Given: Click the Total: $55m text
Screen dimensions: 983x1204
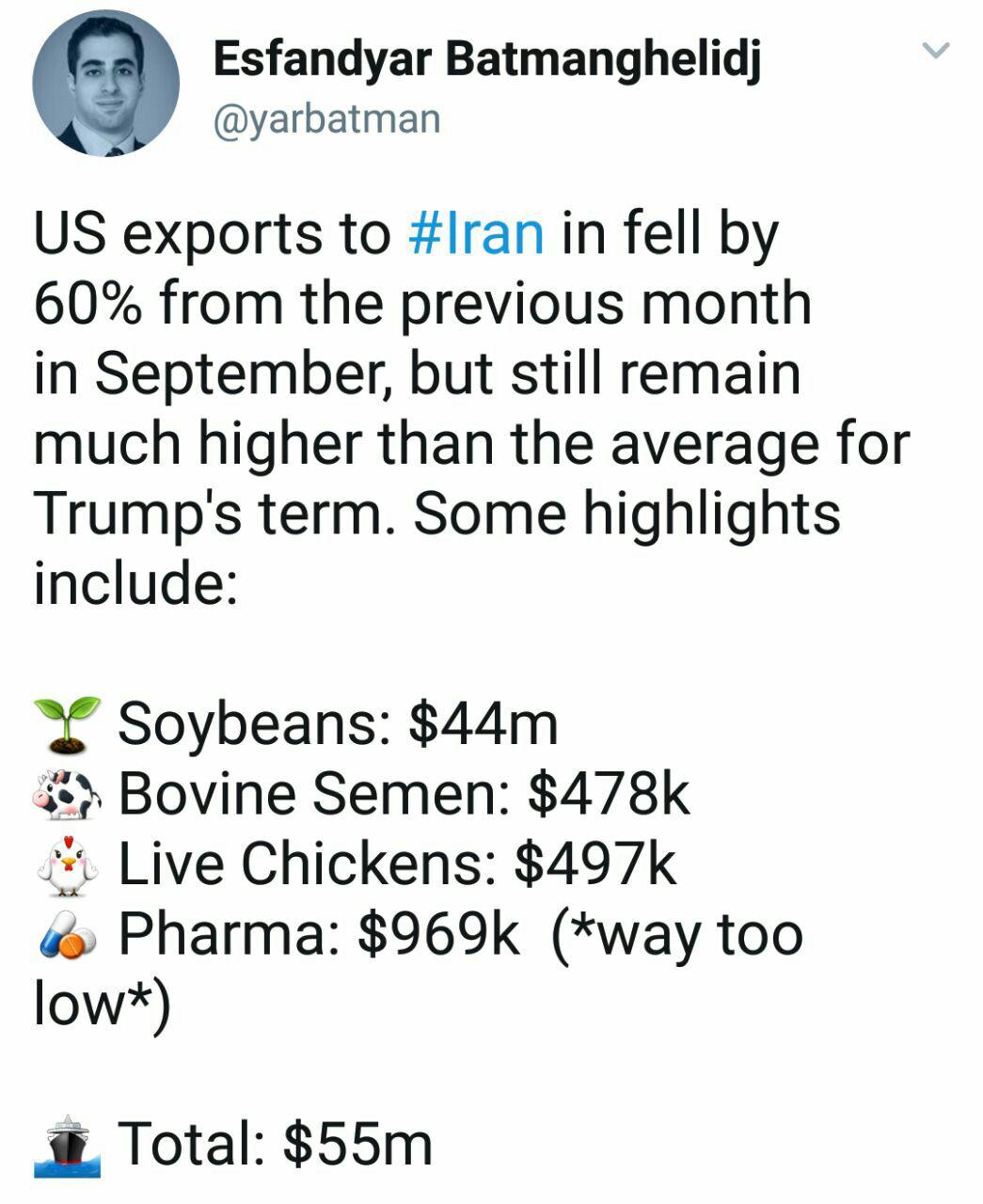Looking at the screenshot, I should (275, 1144).
